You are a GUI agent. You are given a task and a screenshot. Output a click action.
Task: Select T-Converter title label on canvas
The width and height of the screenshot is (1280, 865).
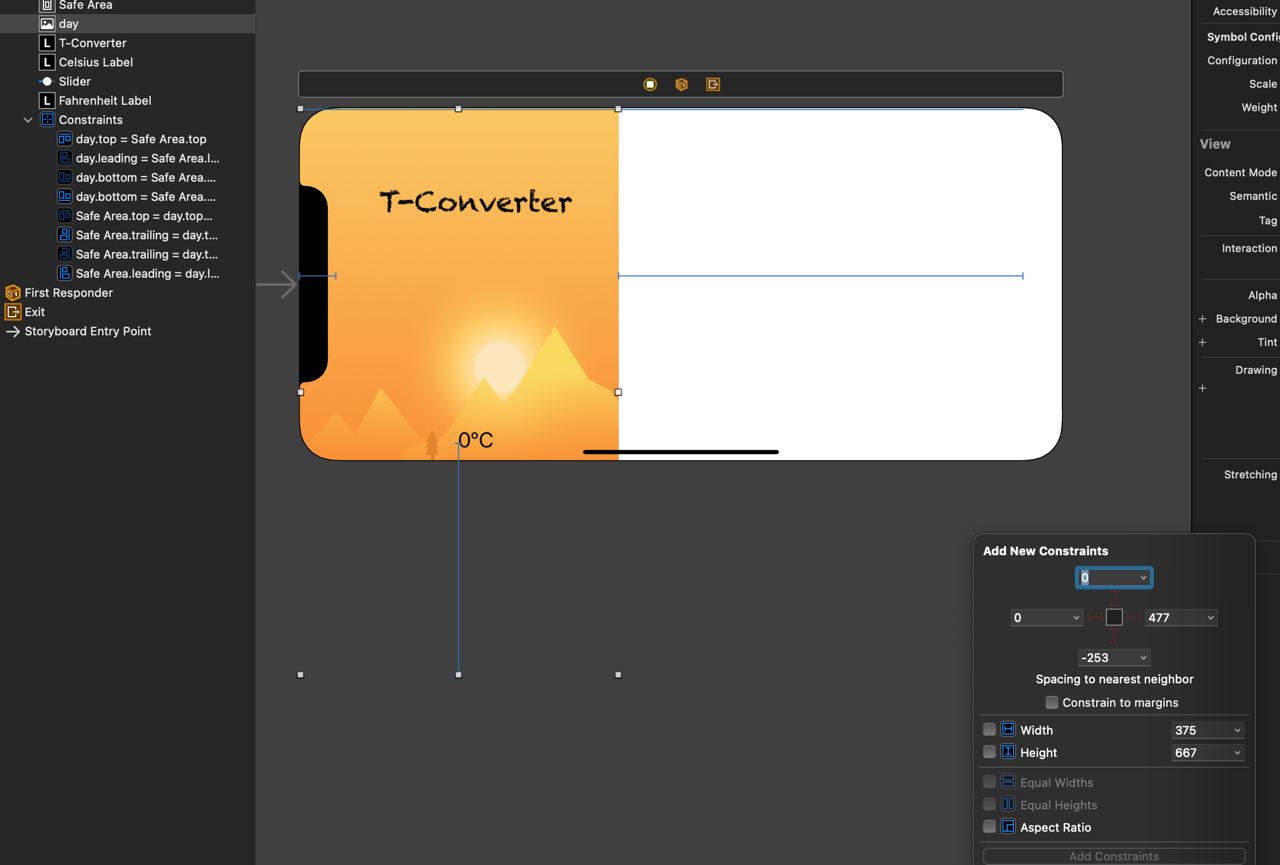click(x=476, y=201)
